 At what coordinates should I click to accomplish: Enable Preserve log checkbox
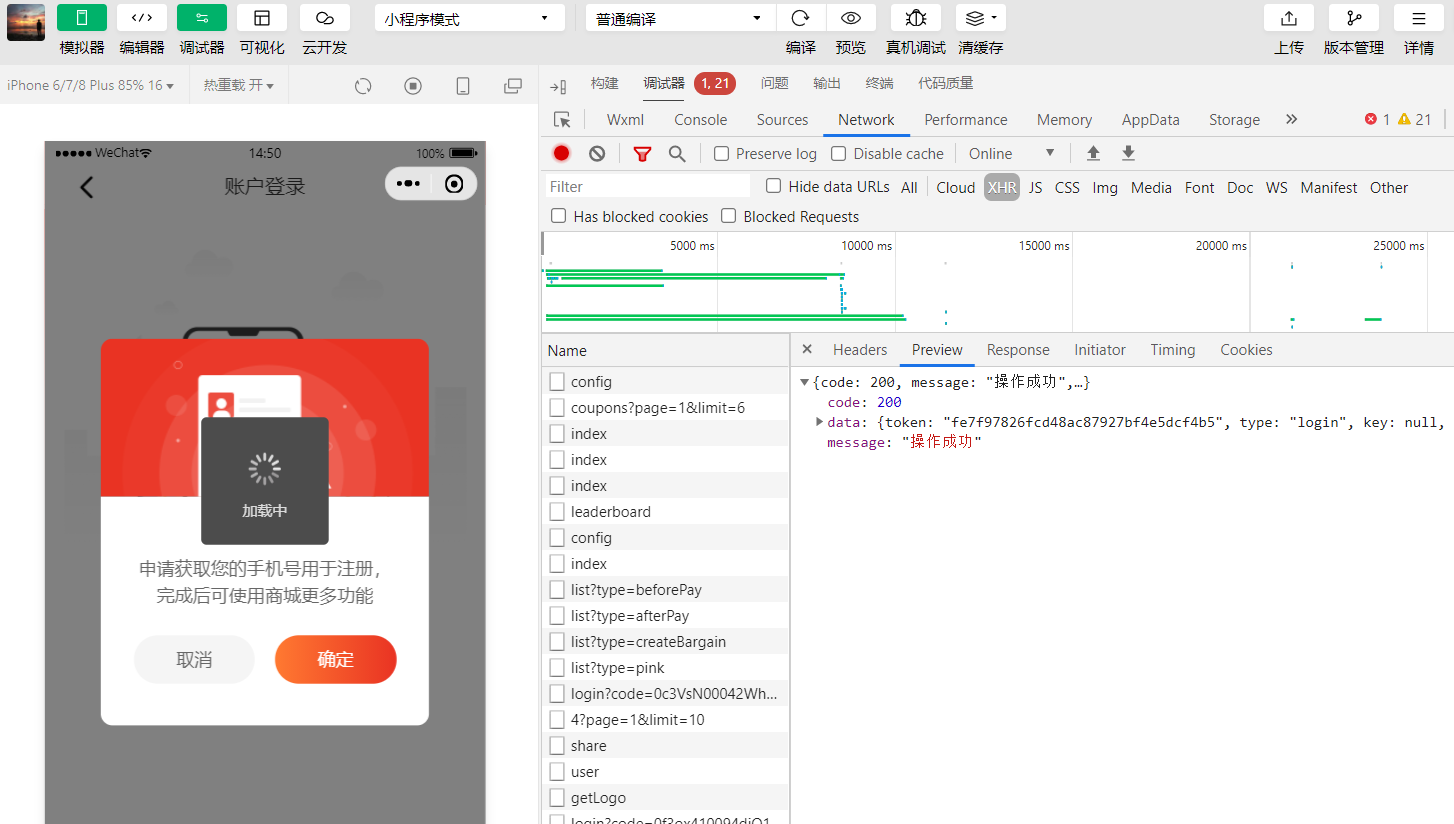721,153
